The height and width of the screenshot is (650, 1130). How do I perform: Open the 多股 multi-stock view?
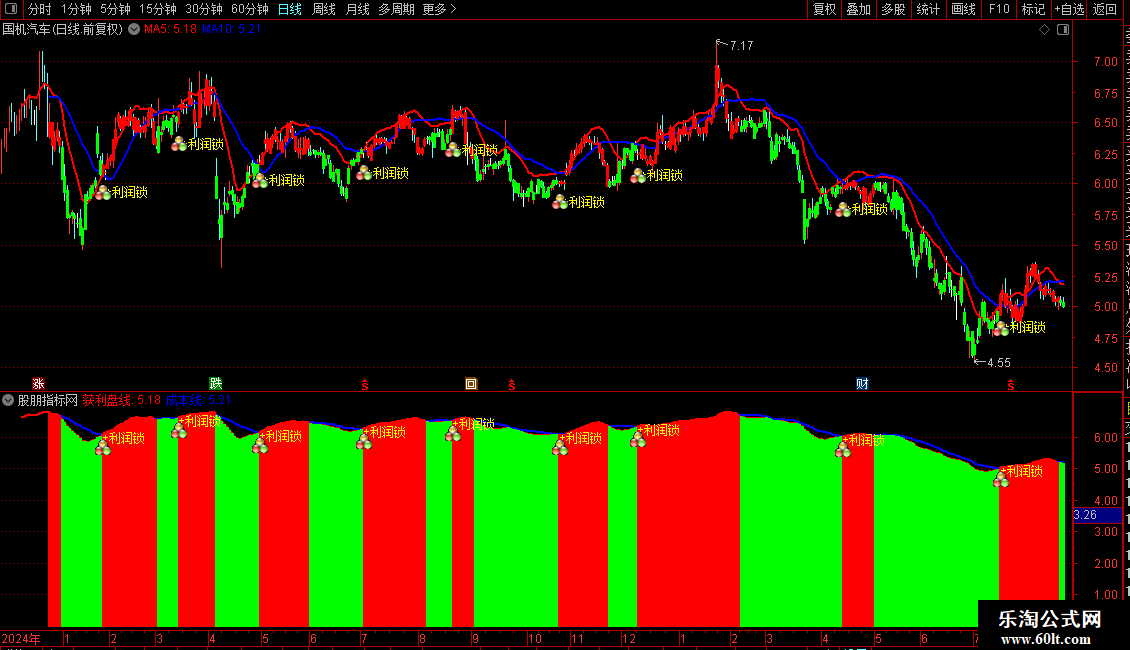tap(893, 9)
